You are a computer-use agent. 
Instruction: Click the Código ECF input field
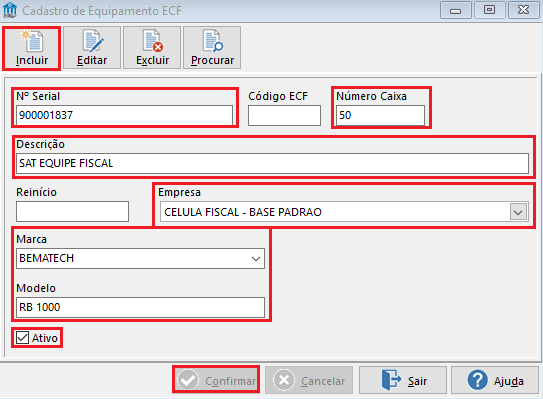tap(284, 115)
